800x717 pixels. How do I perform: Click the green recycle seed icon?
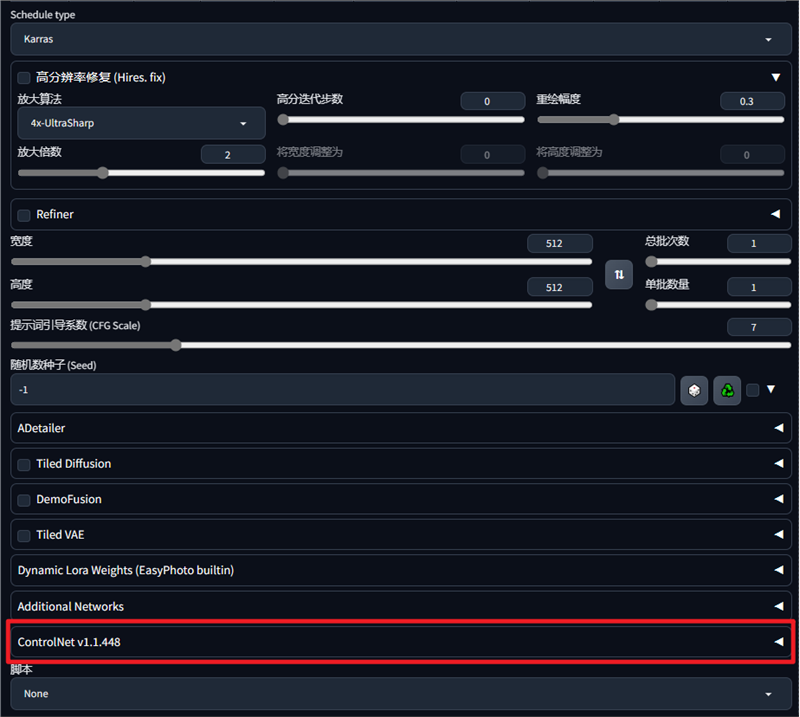point(727,390)
